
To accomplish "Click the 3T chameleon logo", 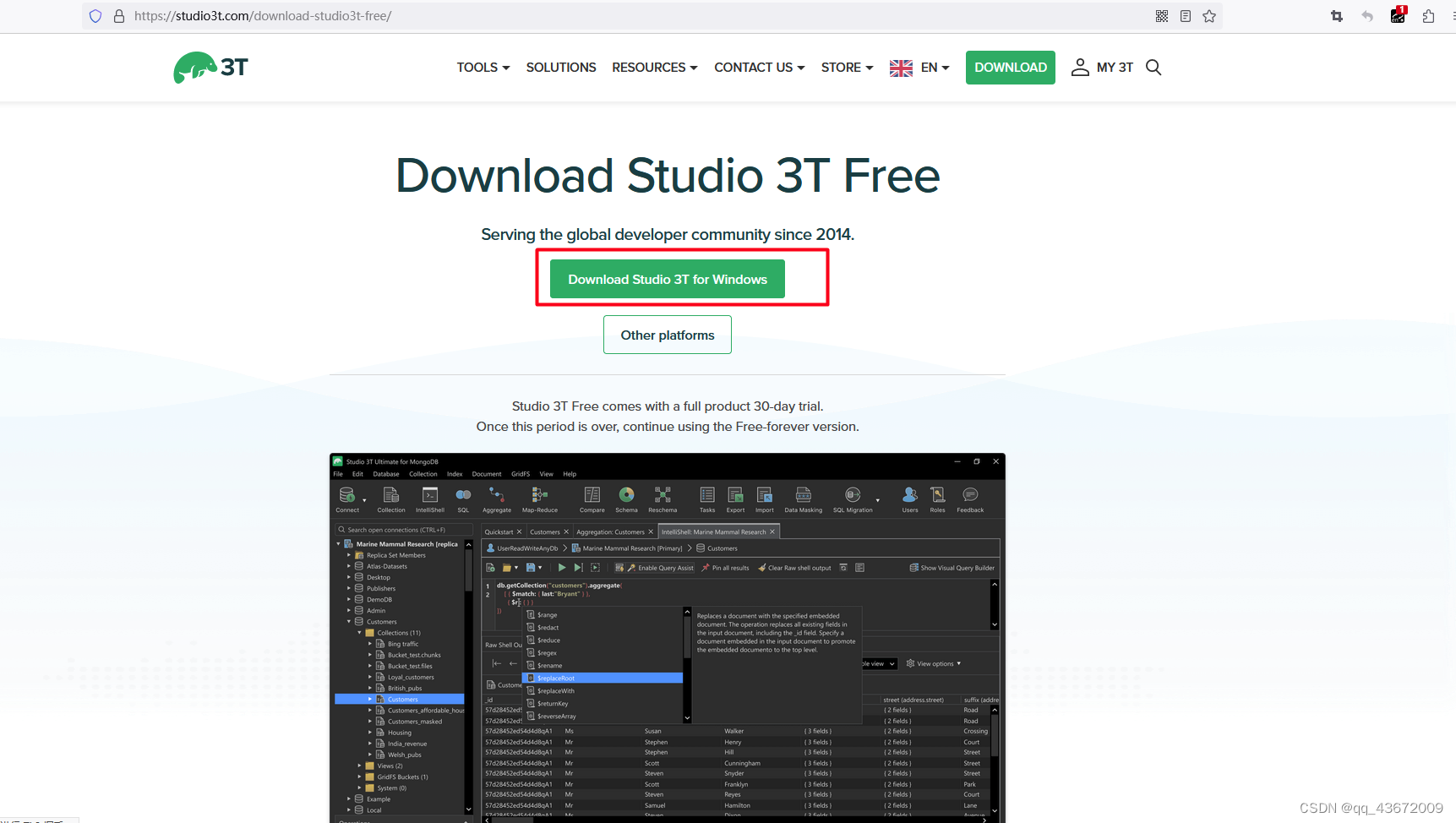I will click(211, 68).
